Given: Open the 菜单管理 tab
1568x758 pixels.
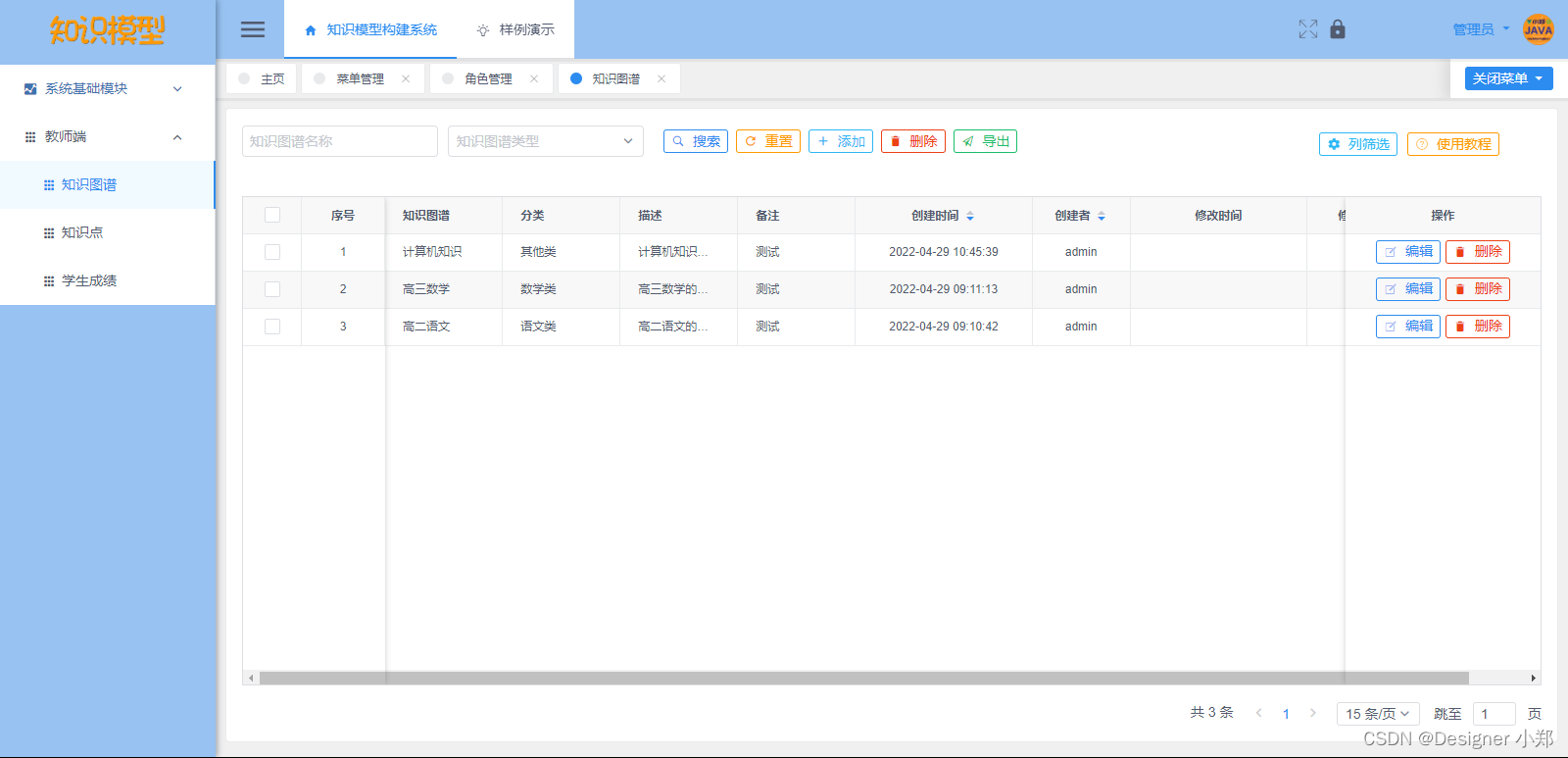Looking at the screenshot, I should tap(360, 78).
